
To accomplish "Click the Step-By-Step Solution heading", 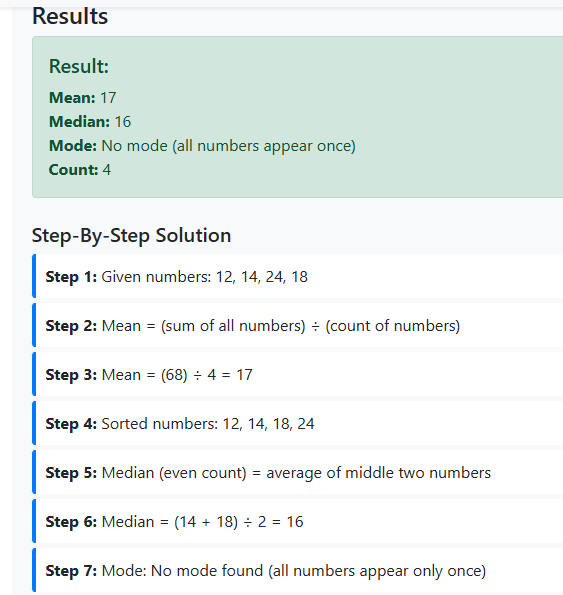I will pyautogui.click(x=131, y=235).
